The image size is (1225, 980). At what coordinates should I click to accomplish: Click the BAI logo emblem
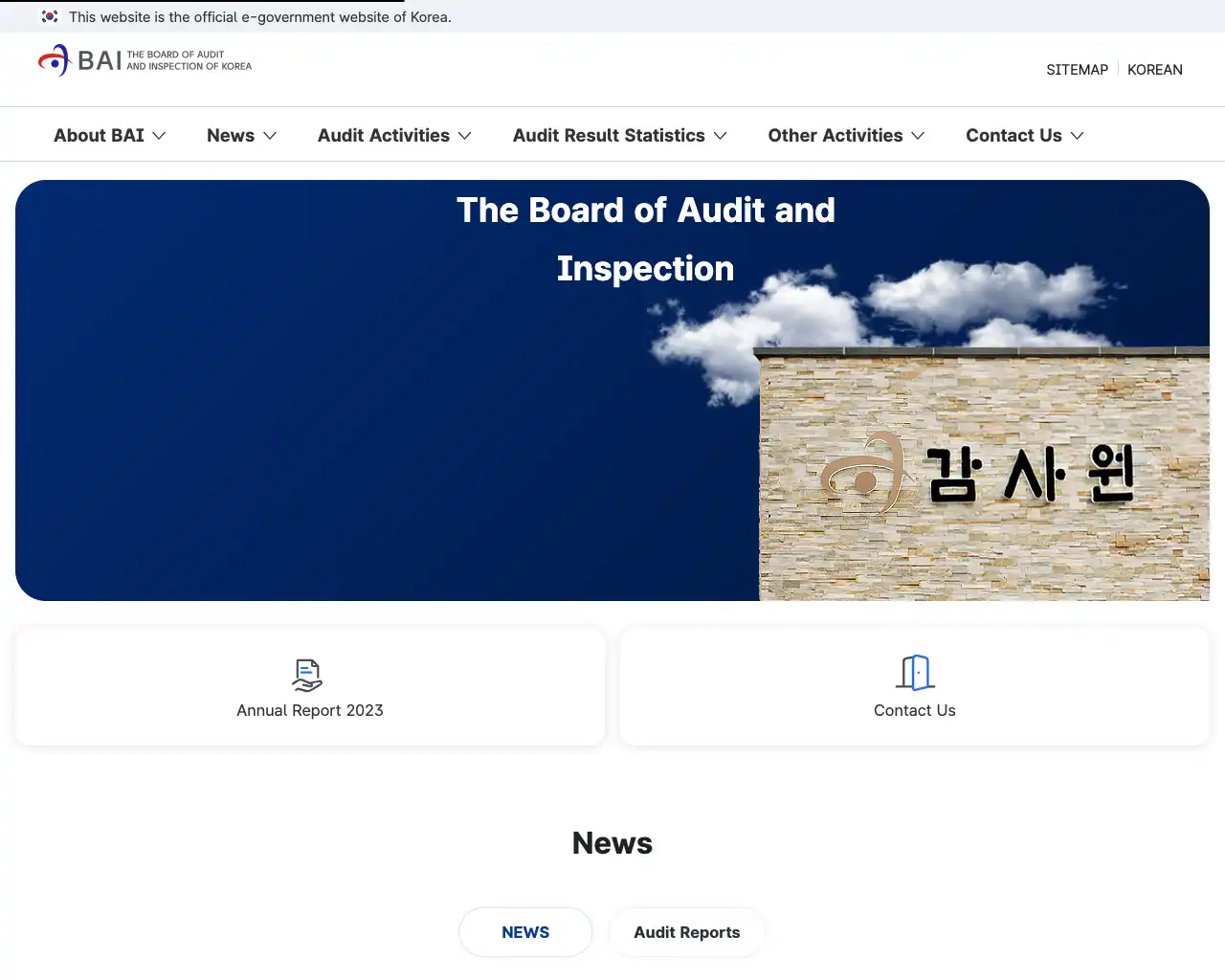(x=54, y=60)
